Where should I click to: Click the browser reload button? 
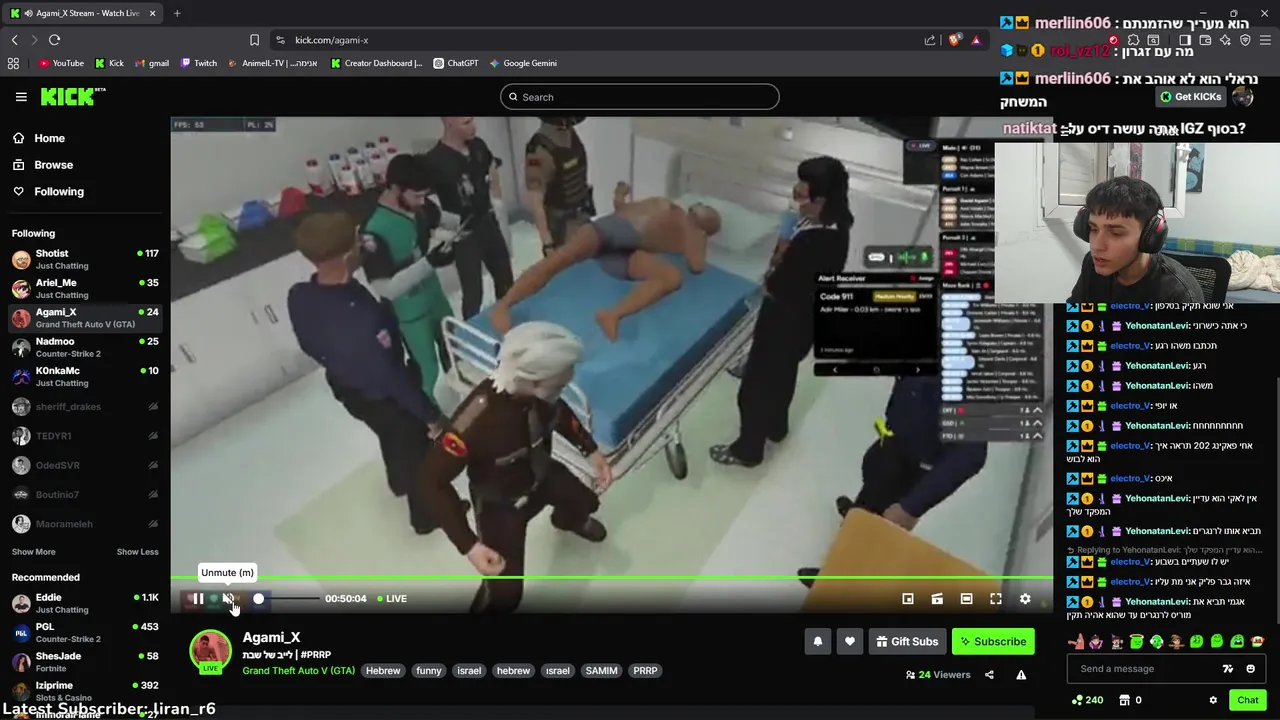point(54,40)
